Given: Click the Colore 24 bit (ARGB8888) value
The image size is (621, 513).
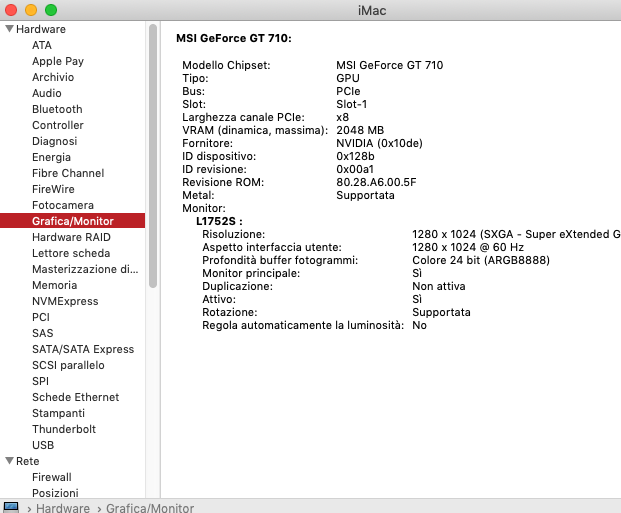Looking at the screenshot, I should (481, 260).
